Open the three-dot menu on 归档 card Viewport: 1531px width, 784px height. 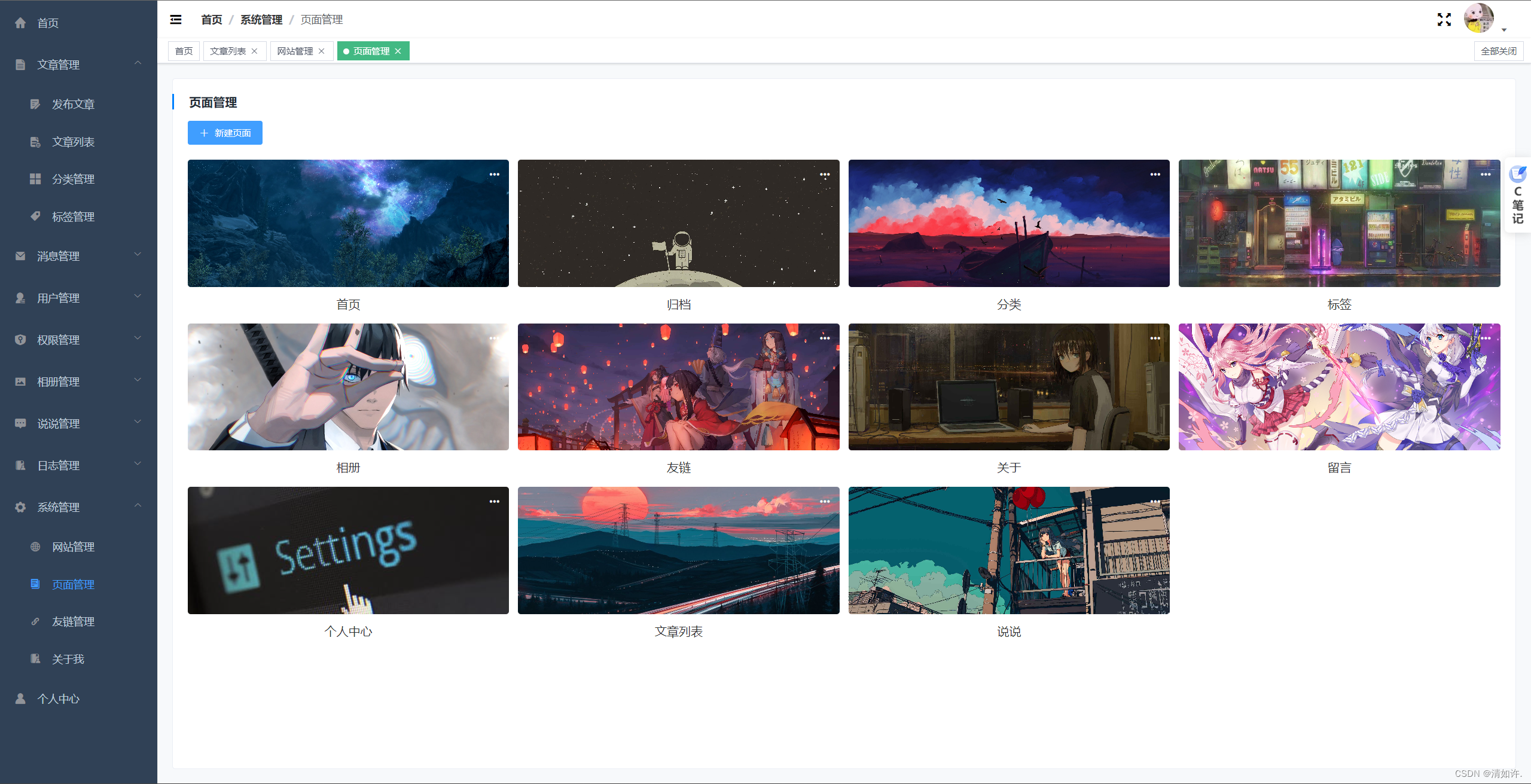pos(825,175)
